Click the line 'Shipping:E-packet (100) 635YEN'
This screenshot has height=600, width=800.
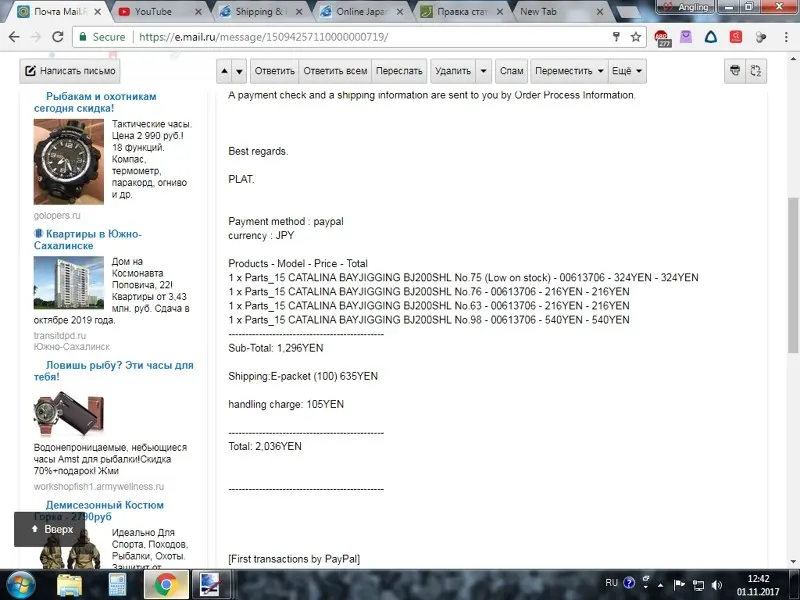tap(303, 376)
